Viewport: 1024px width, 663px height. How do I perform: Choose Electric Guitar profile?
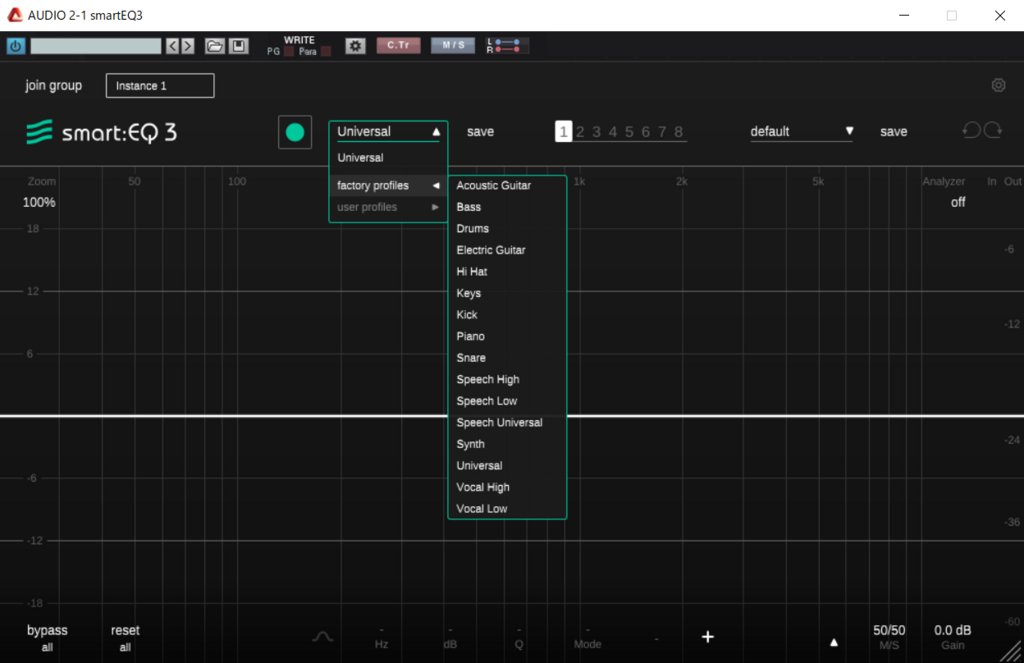coord(507,250)
